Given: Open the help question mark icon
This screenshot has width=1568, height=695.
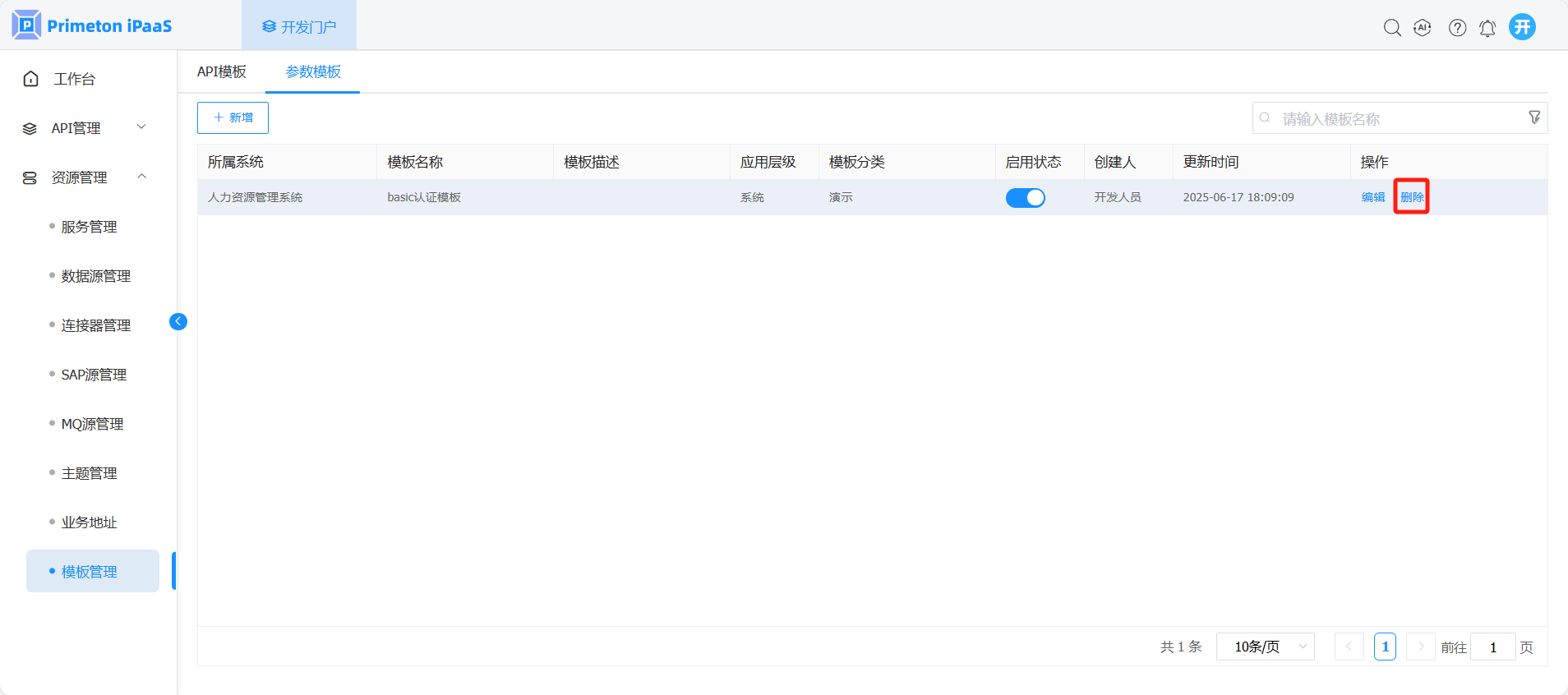Looking at the screenshot, I should tap(1457, 28).
